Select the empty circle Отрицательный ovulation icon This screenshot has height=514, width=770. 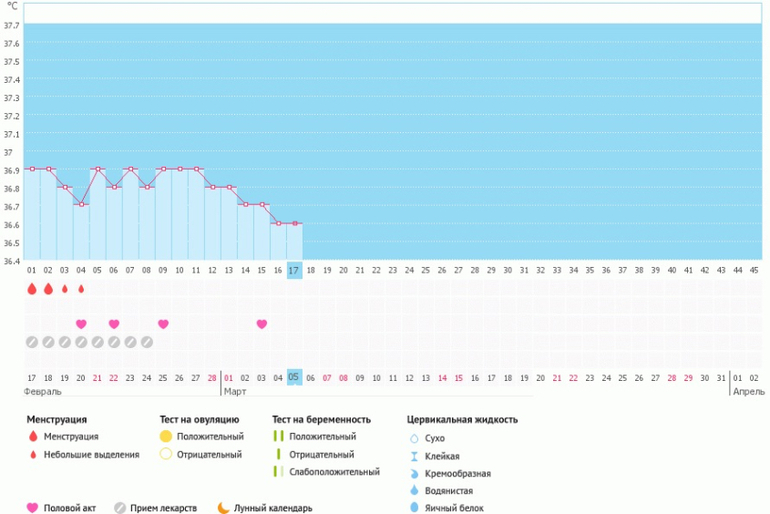[x=166, y=454]
